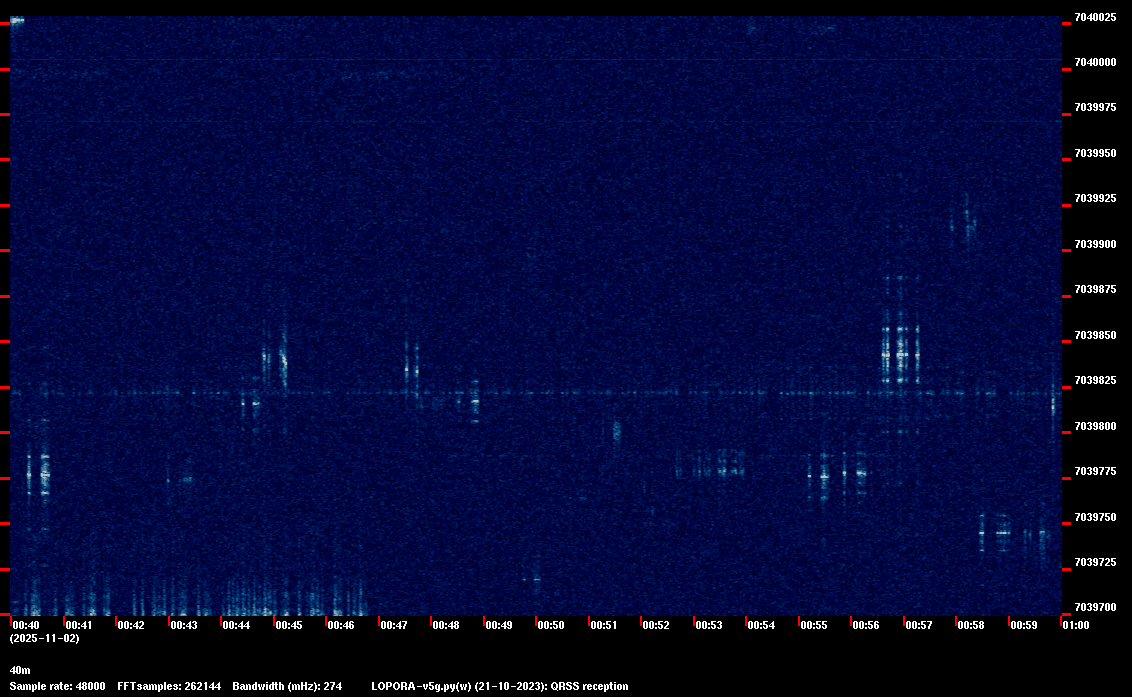Image resolution: width=1132 pixels, height=697 pixels.
Task: Click the 00:45 time label
Action: point(289,625)
